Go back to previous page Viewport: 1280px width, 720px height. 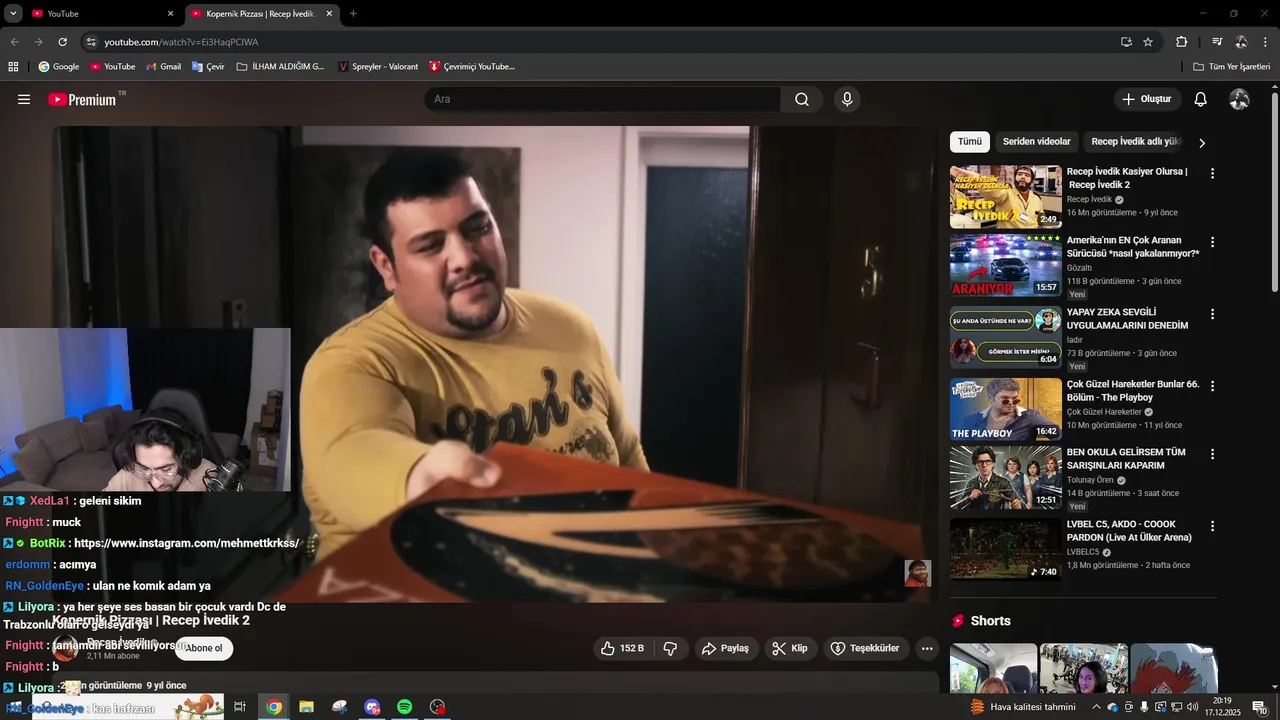(14, 42)
